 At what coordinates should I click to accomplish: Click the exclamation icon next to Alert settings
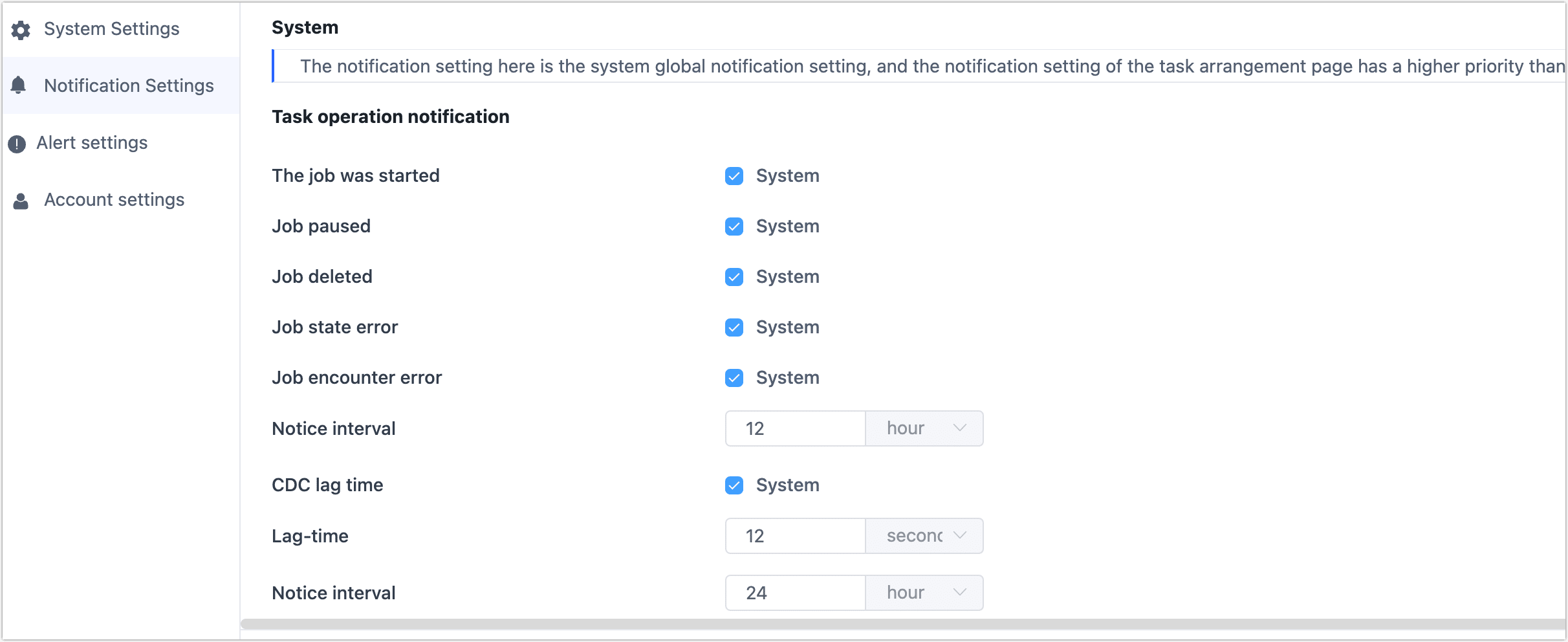[x=16, y=142]
